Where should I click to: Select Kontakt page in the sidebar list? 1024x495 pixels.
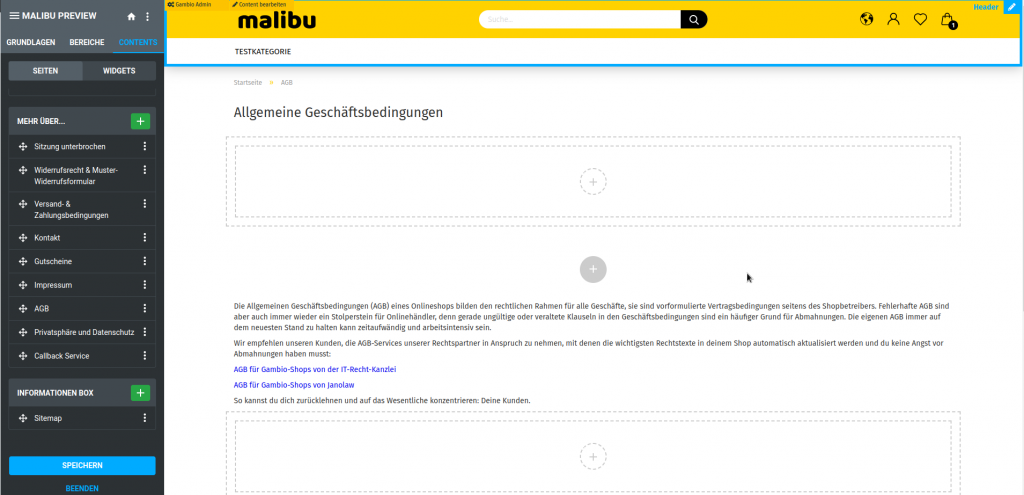47,238
